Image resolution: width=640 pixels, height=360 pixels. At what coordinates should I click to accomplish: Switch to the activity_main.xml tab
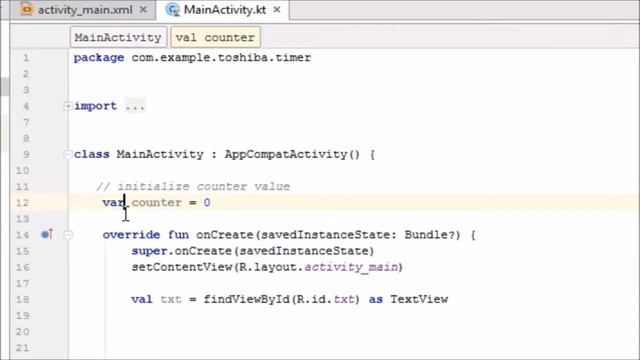[x=84, y=10]
